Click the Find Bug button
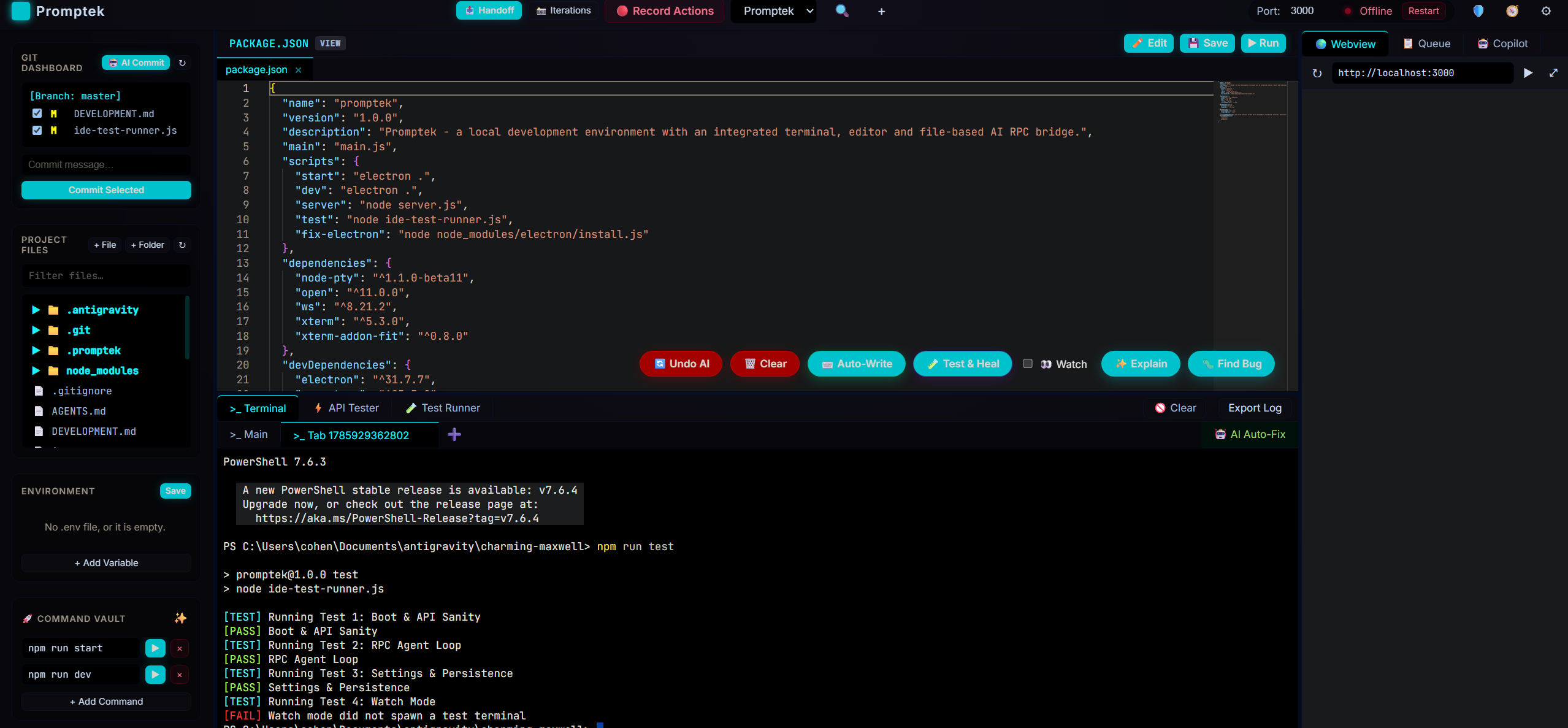The width and height of the screenshot is (1568, 728). click(1231, 364)
